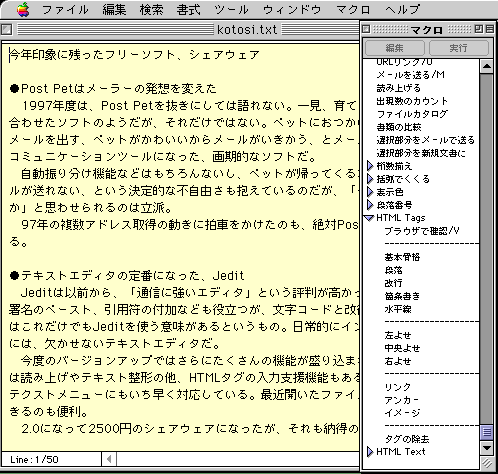Expand the 表示色 macro group
This screenshot has width=498, height=474.
[x=370, y=192]
